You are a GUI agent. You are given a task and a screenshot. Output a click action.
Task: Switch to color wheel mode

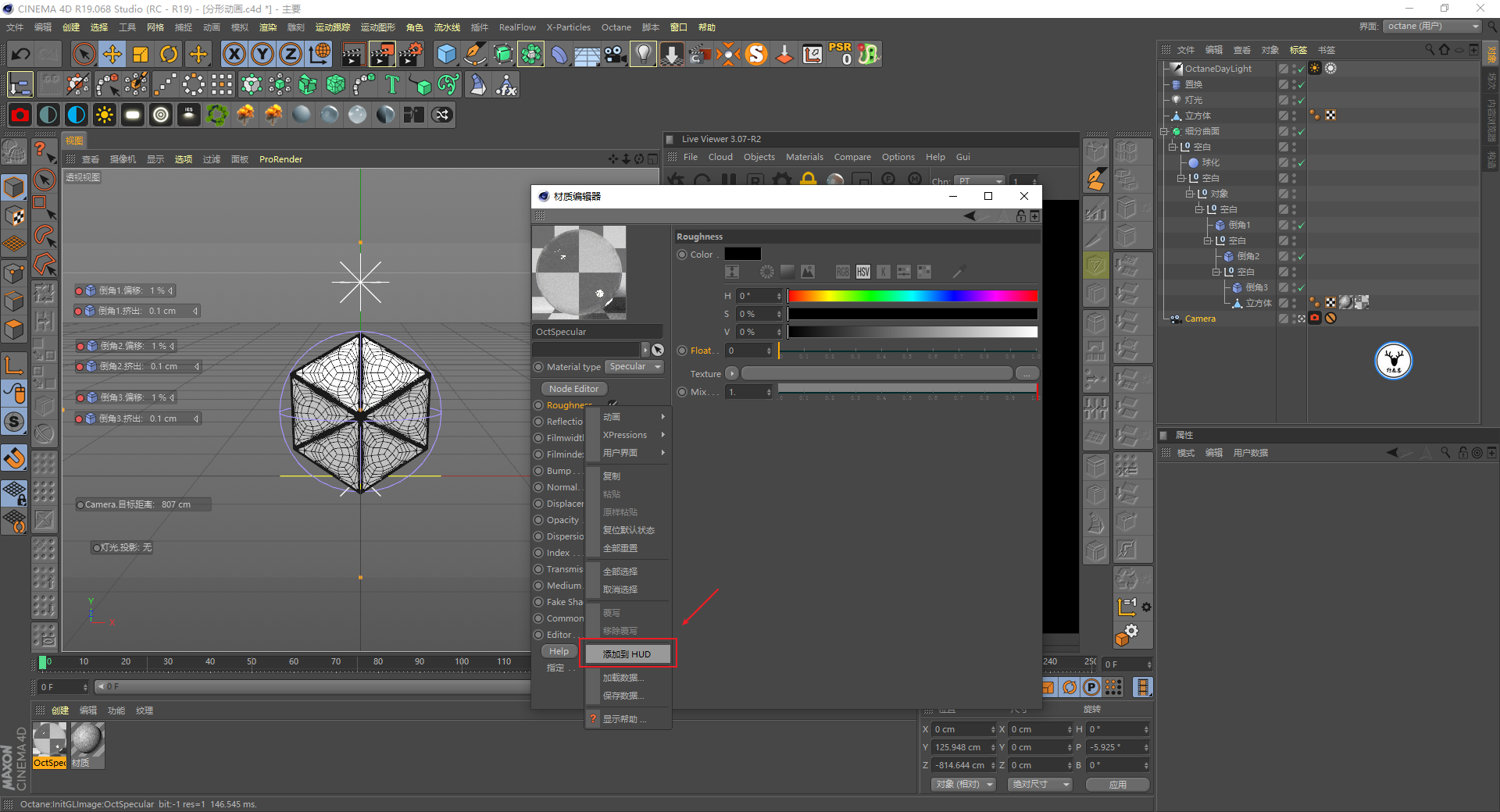[767, 272]
